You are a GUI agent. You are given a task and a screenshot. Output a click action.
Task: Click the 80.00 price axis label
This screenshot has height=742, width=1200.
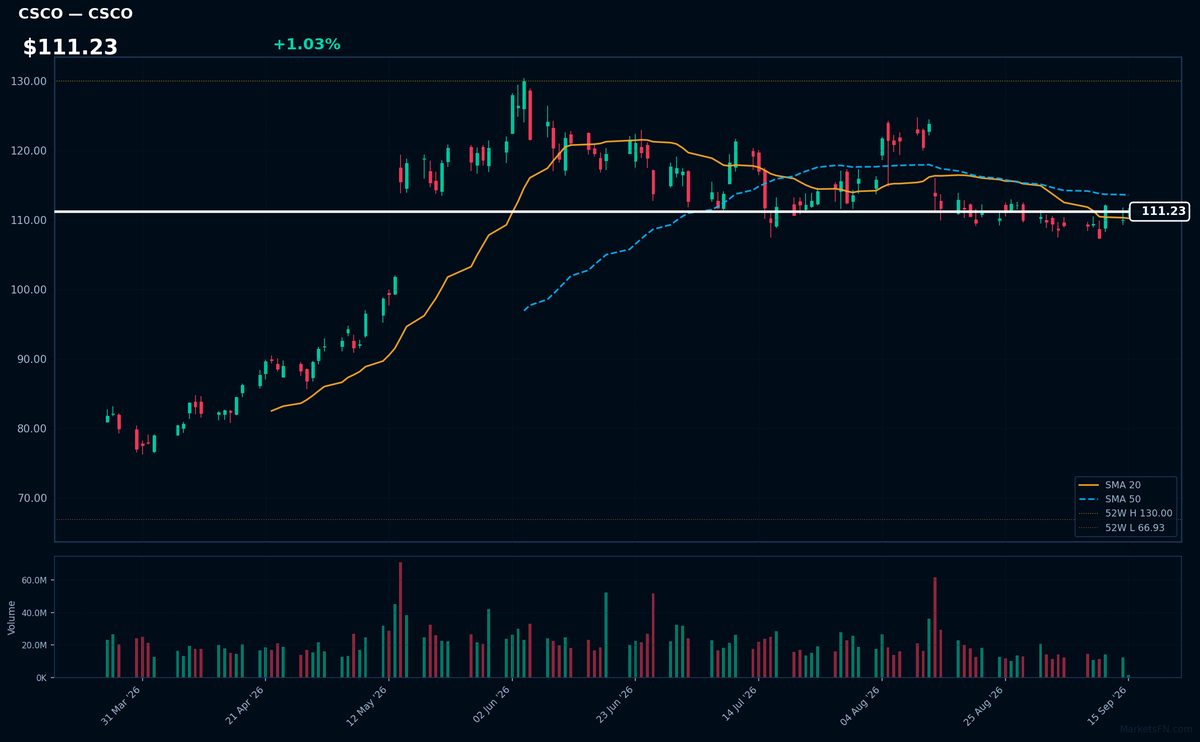pos(30,429)
